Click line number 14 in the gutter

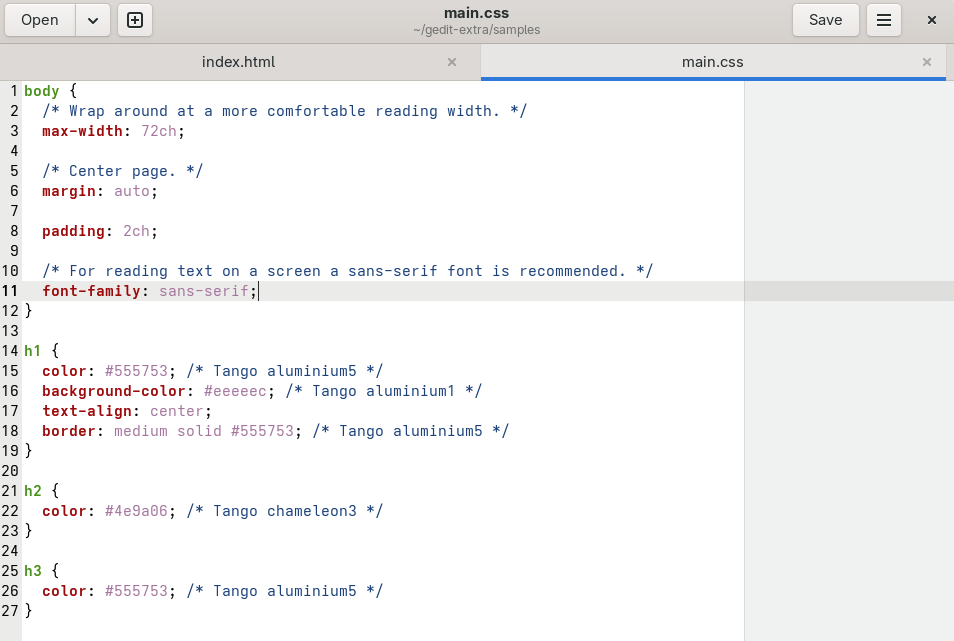(x=10, y=351)
